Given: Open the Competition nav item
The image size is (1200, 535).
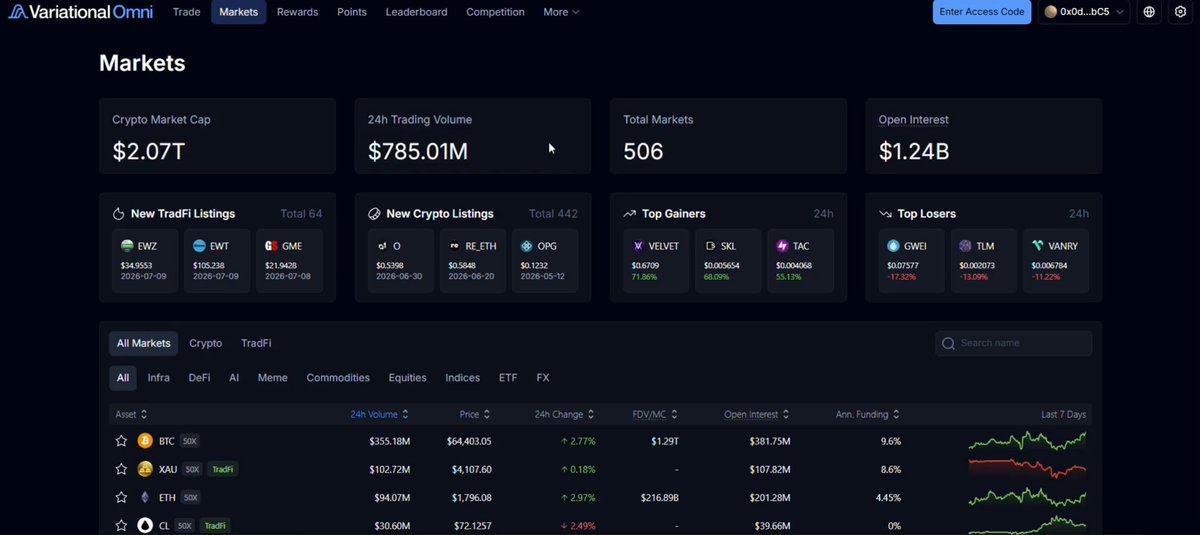Looking at the screenshot, I should [496, 12].
